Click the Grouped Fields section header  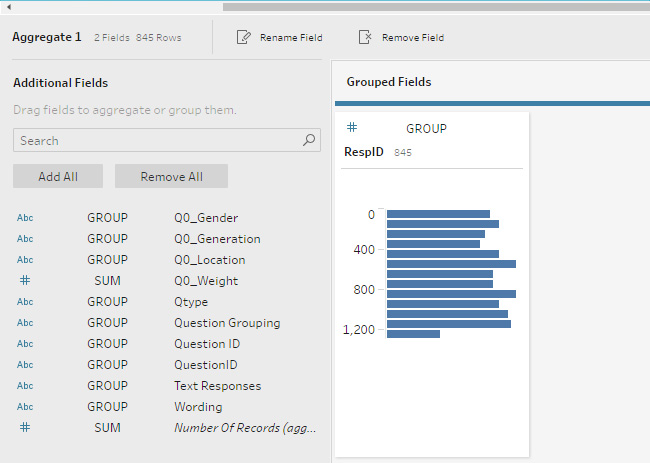pos(389,82)
